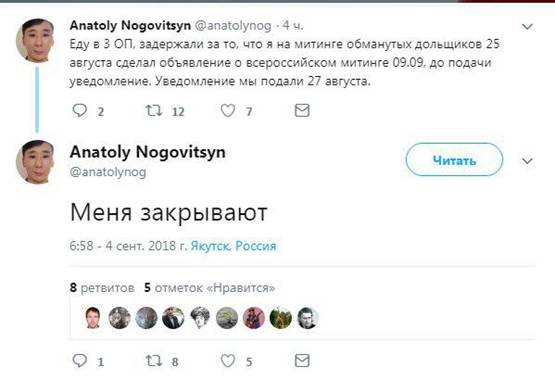Click reply icon on the first tweet
This screenshot has width=555, height=380.
point(80,111)
